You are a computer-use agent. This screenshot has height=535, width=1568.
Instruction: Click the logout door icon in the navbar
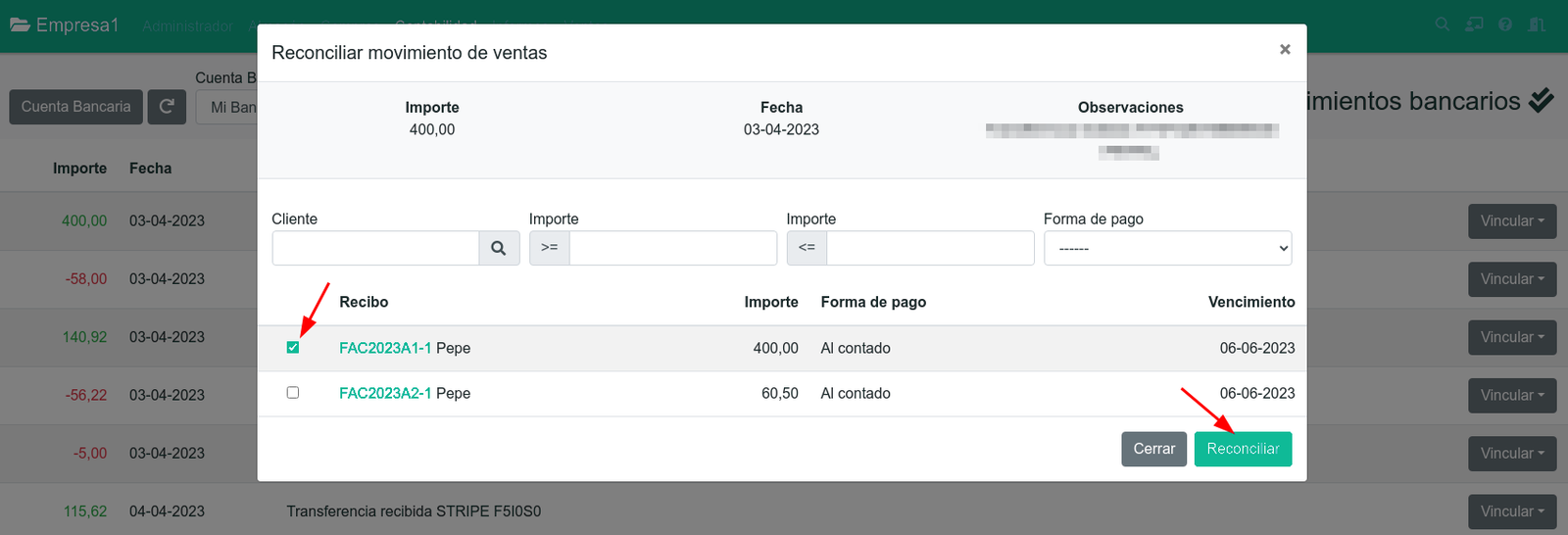1537,24
